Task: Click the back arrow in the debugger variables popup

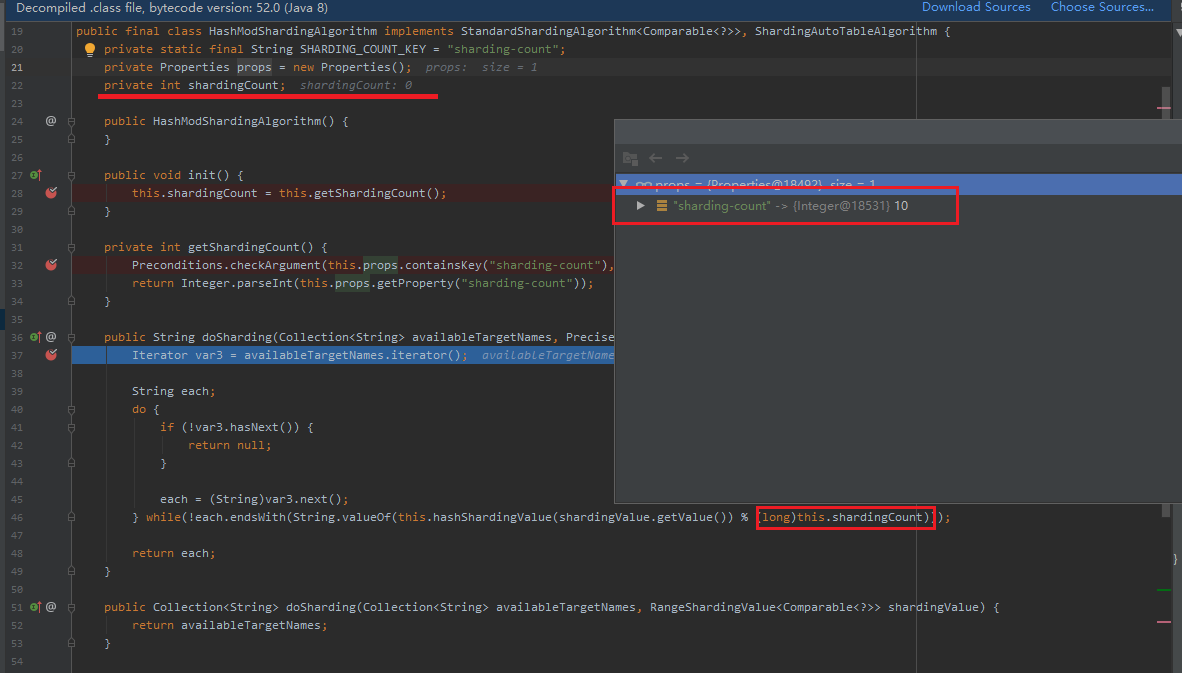Action: click(656, 158)
